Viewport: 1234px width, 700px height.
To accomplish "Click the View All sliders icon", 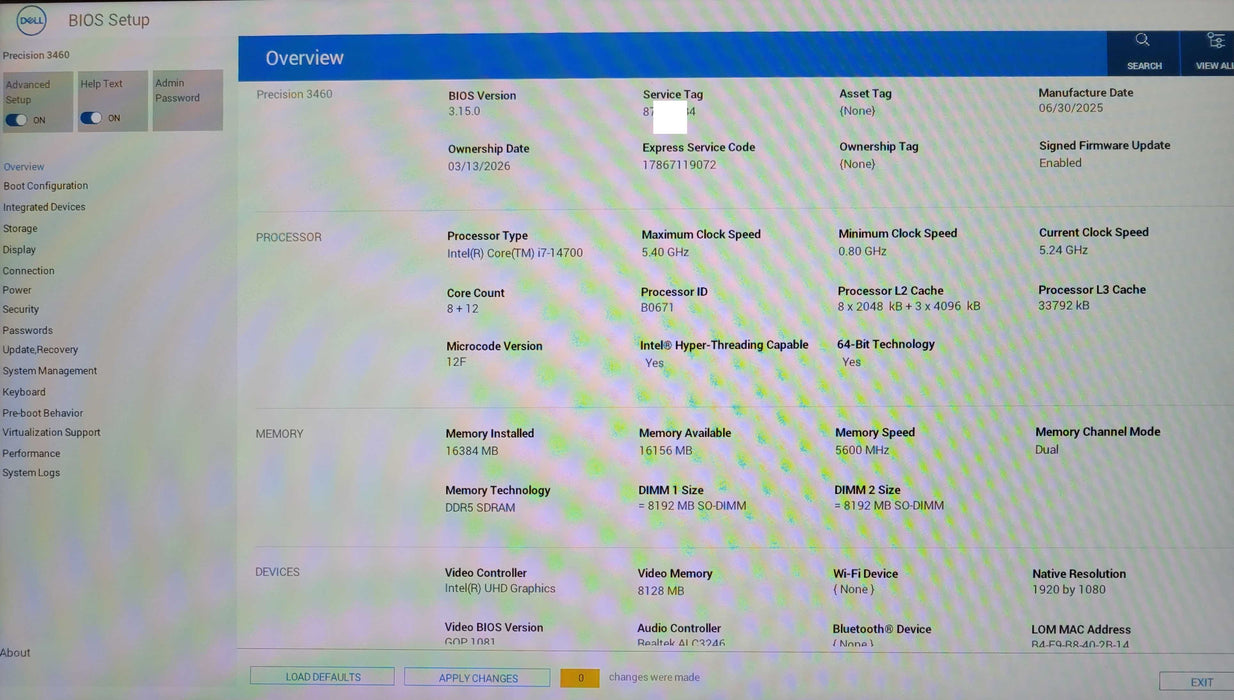I will tap(1216, 40).
